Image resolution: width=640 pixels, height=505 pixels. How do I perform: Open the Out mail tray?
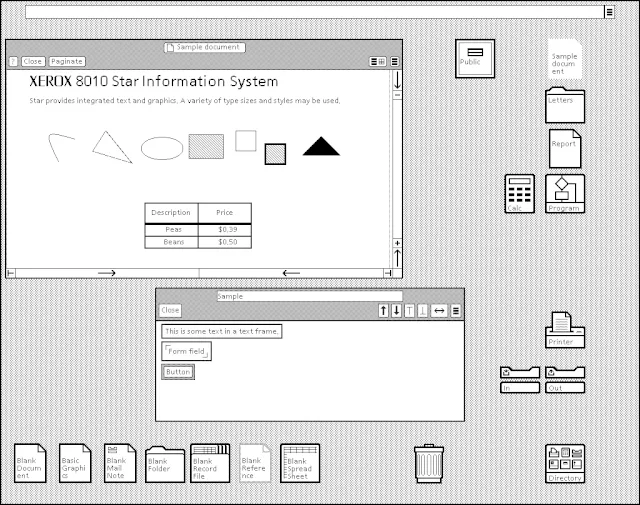point(565,380)
